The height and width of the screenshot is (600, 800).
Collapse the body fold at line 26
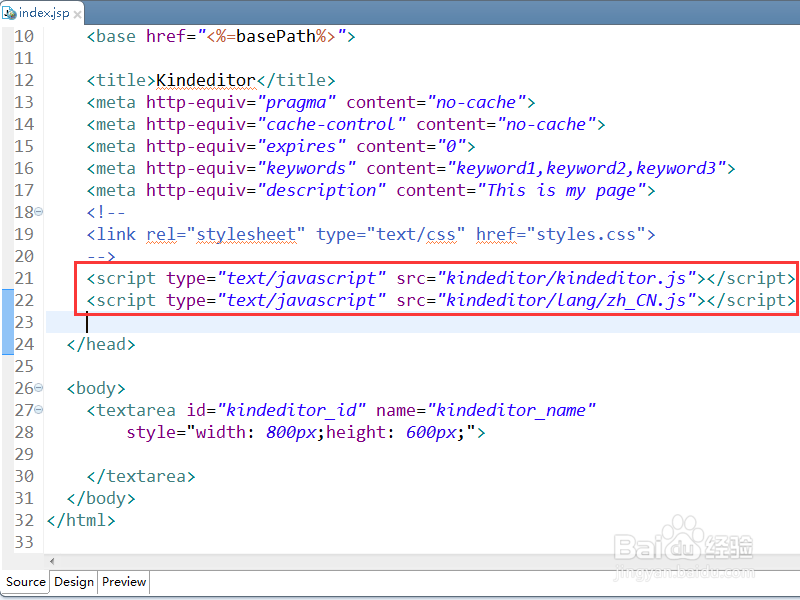(x=38, y=388)
